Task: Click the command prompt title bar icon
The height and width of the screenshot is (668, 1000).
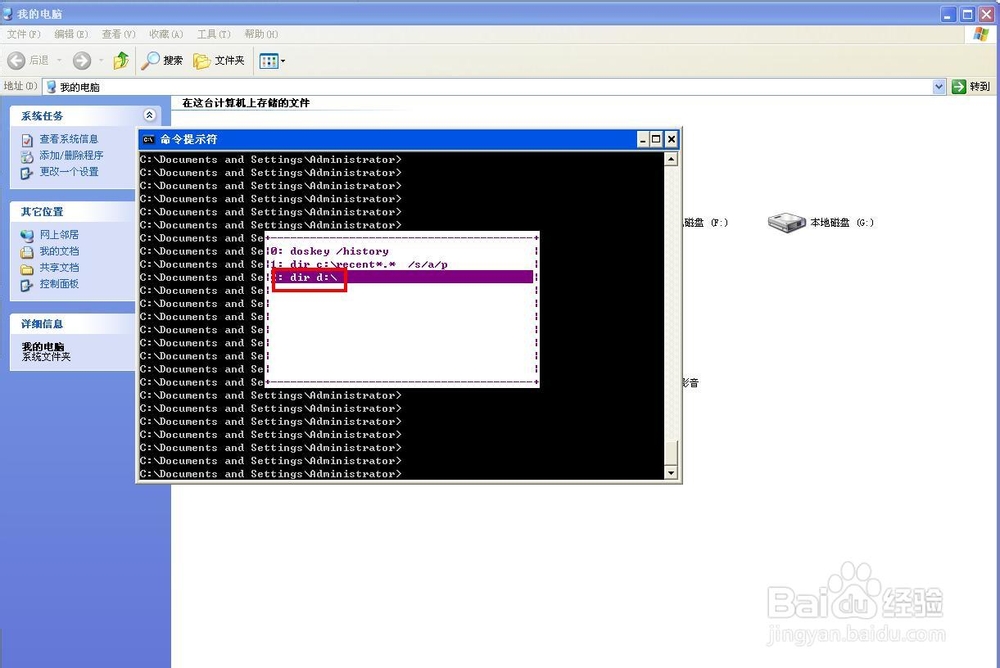Action: coord(149,139)
